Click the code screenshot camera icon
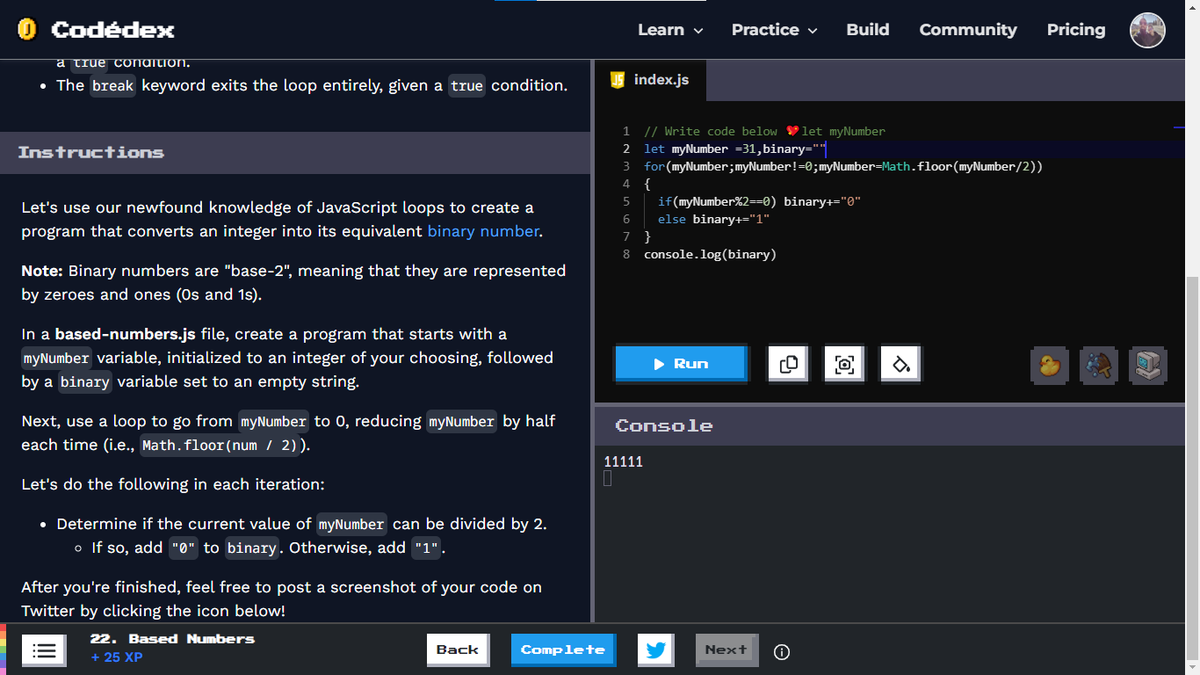The height and width of the screenshot is (675, 1200). pos(843,364)
